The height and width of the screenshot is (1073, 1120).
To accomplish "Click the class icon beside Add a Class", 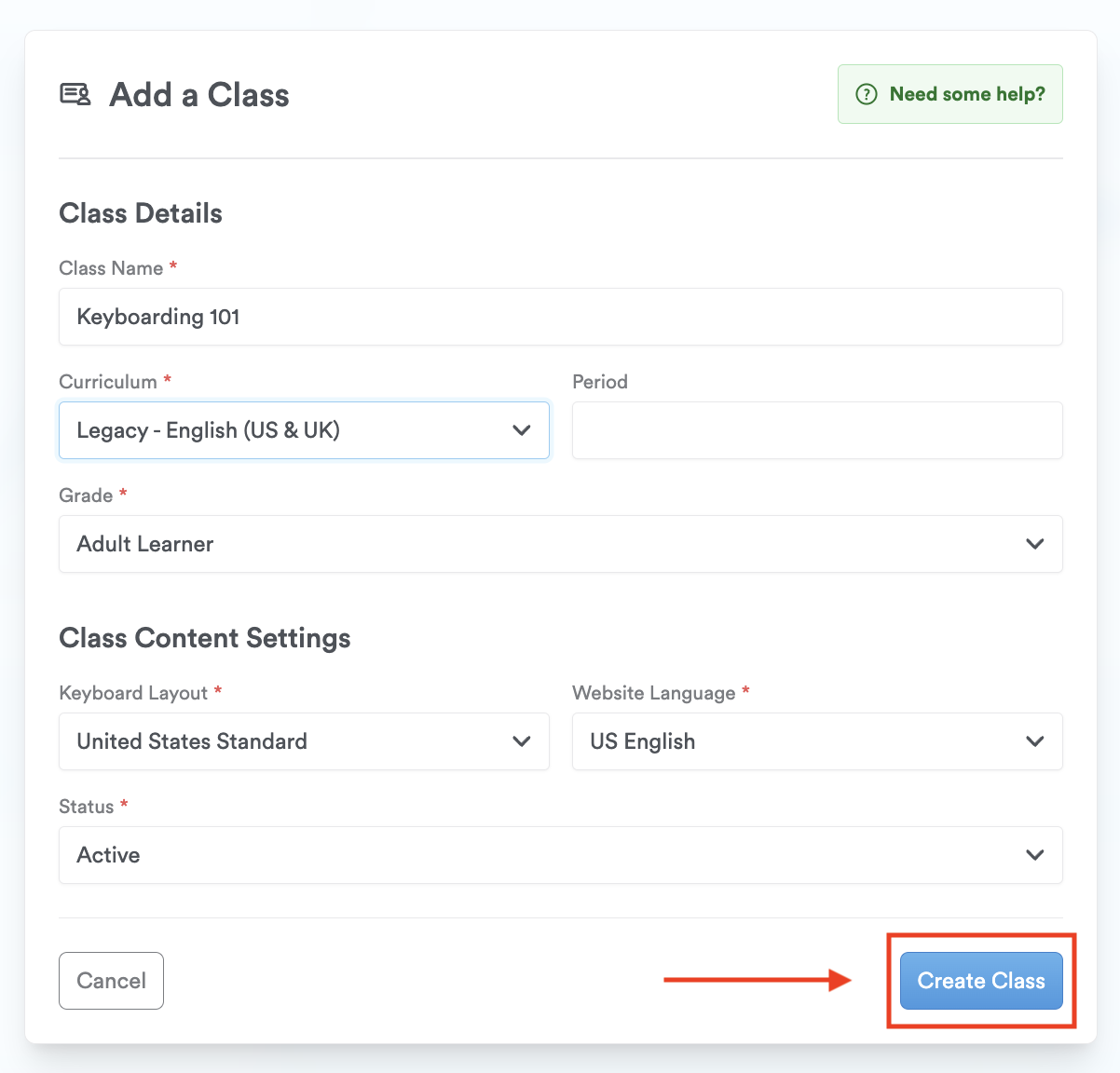I will click(75, 94).
